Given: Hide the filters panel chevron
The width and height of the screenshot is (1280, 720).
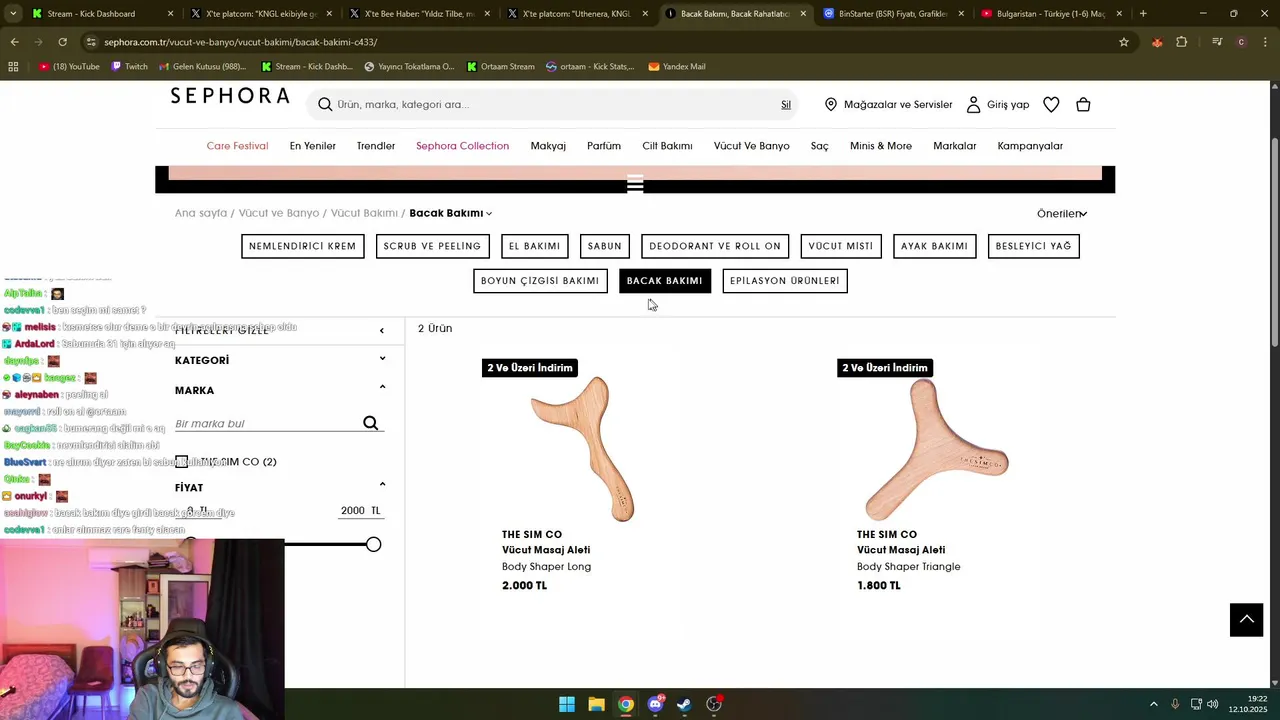Looking at the screenshot, I should point(381,330).
